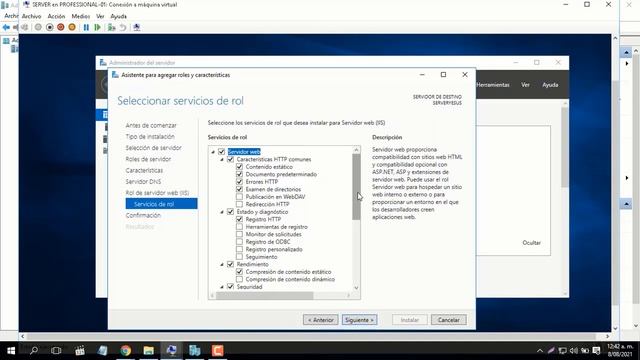
Task: Click the orange Save state toolbar icon
Action: tap(72, 27)
